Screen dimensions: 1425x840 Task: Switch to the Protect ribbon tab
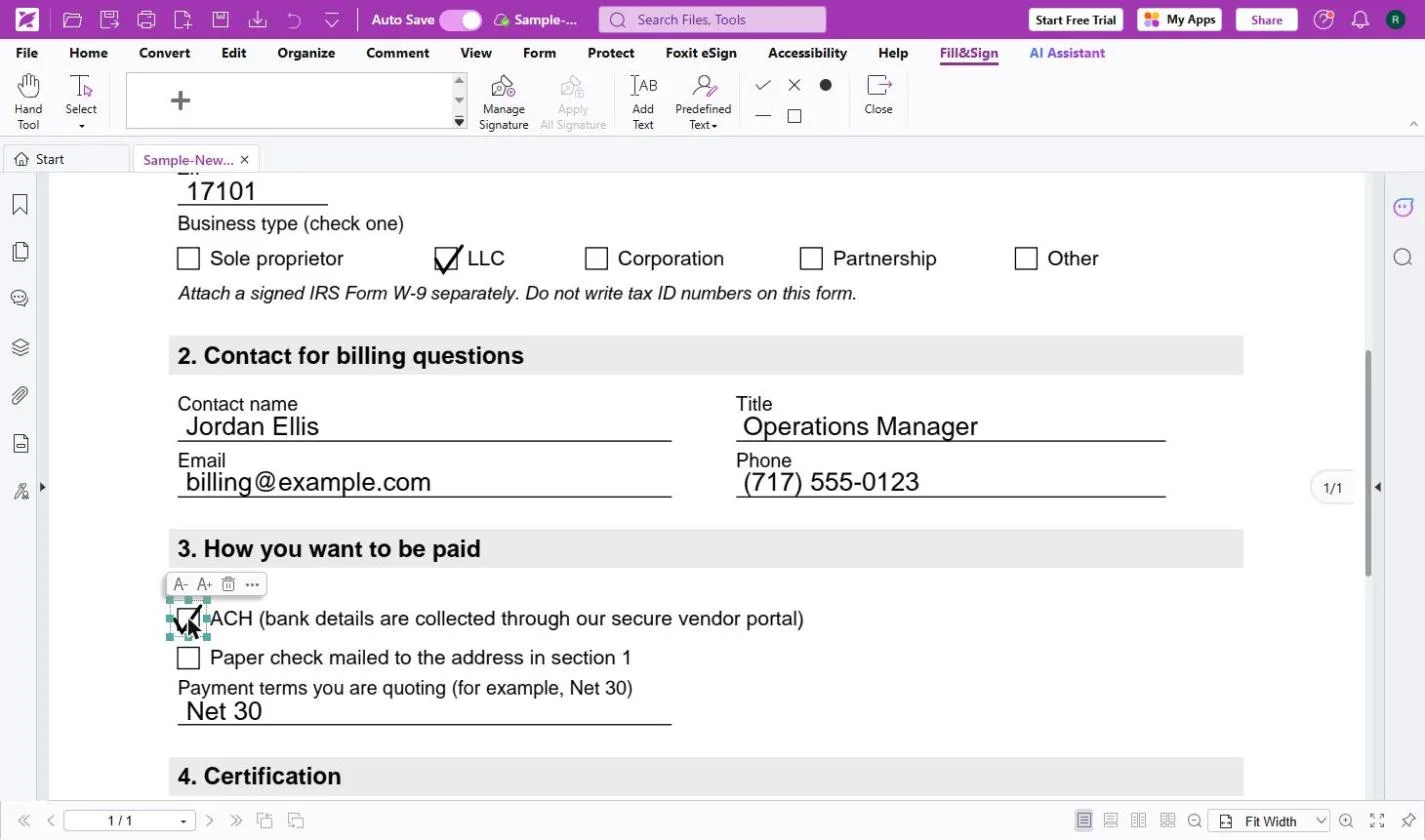[611, 53]
